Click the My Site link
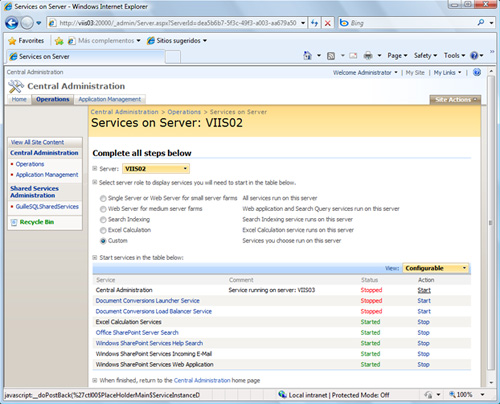The width and height of the screenshot is (500, 404). pyautogui.click(x=415, y=73)
